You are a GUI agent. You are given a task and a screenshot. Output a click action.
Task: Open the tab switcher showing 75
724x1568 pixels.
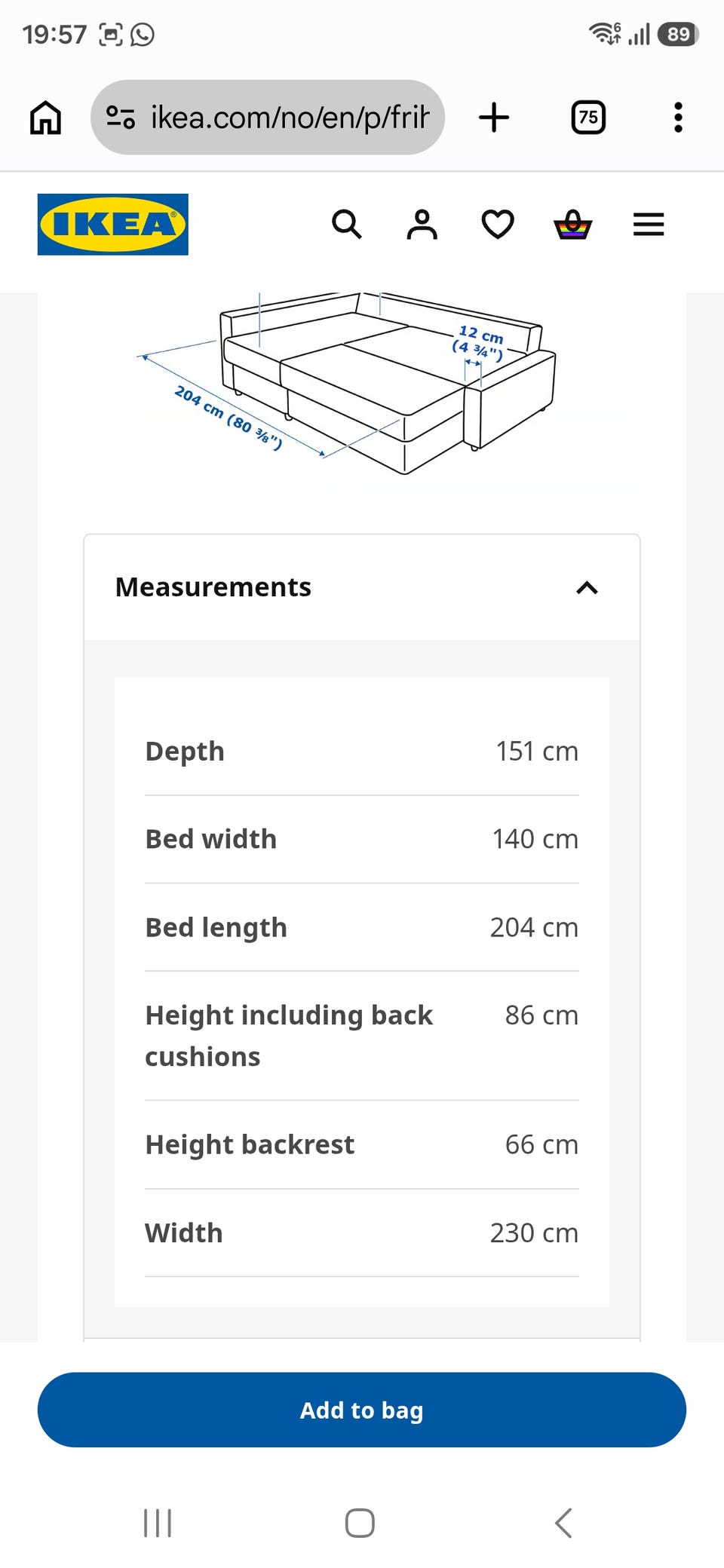tap(588, 118)
